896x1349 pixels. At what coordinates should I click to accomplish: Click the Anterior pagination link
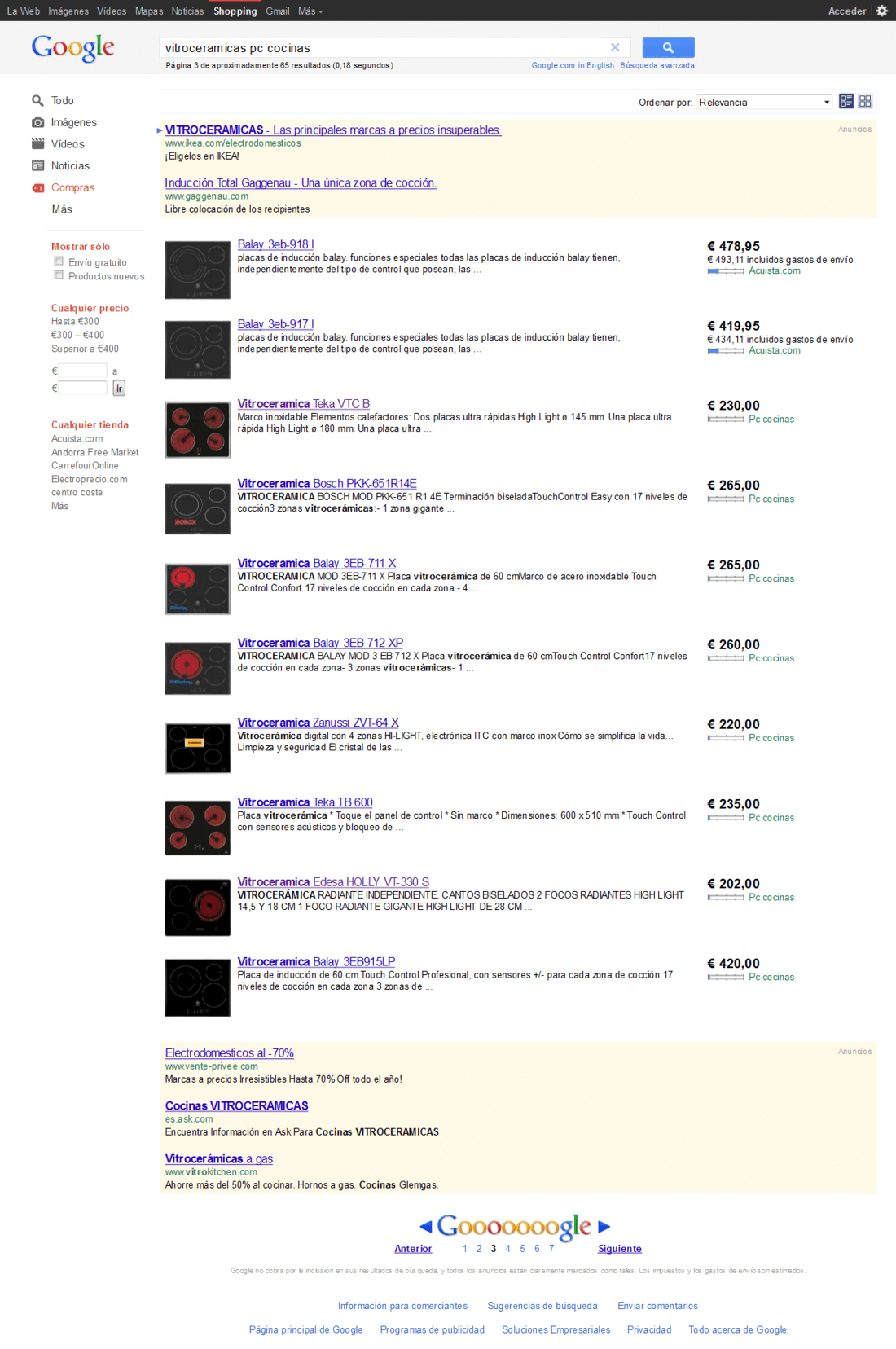click(x=413, y=1249)
